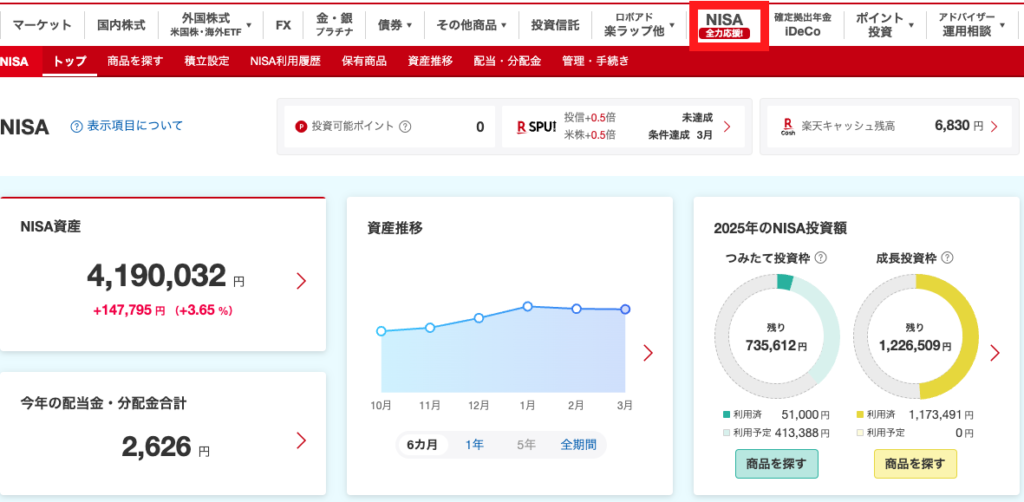Click the 1月 data point on chart

point(528,306)
